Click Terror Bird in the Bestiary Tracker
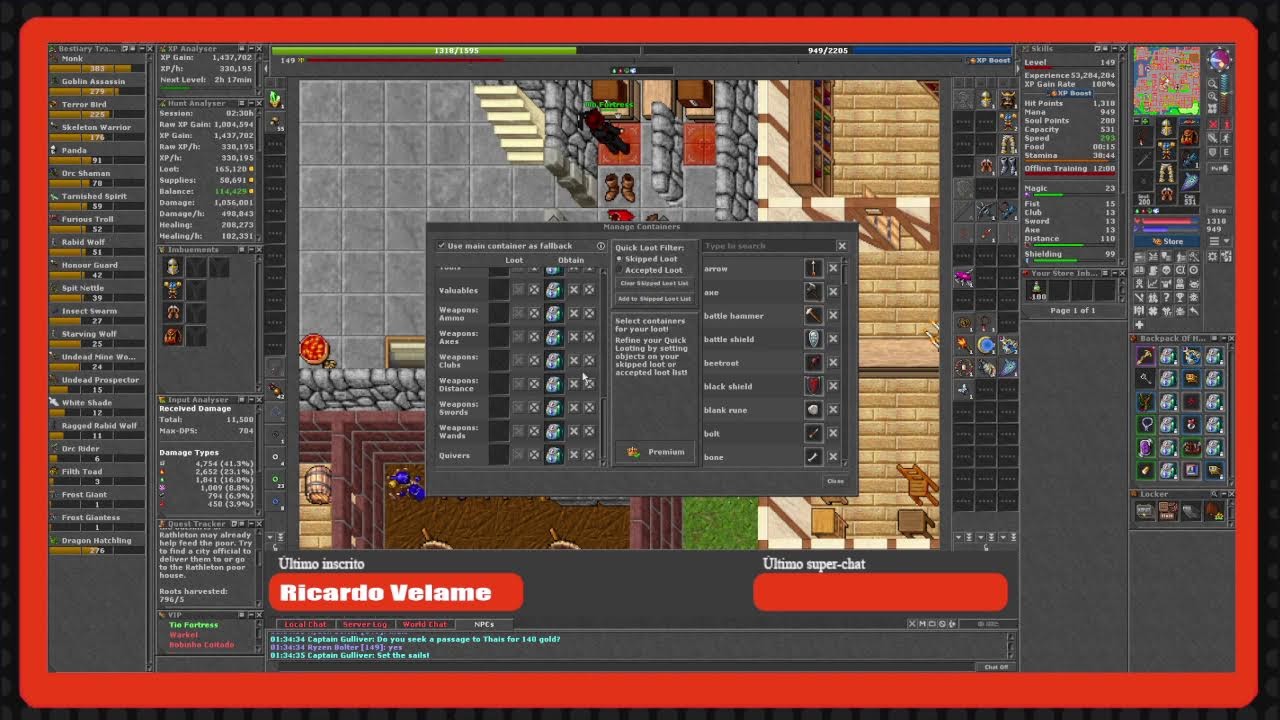 pyautogui.click(x=96, y=109)
